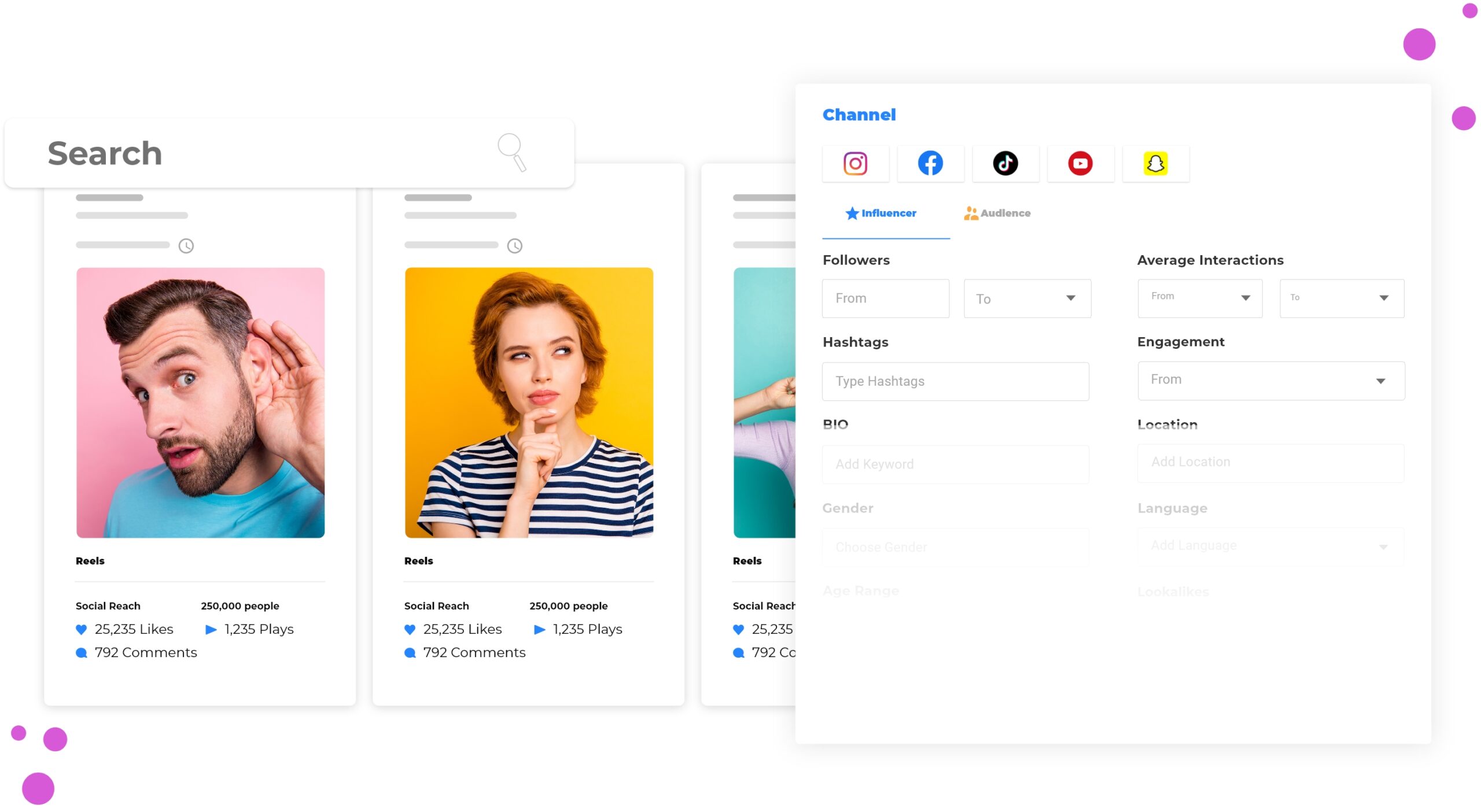This screenshot has width=1481, height=812.
Task: Click the Hashtags label
Action: tap(856, 342)
